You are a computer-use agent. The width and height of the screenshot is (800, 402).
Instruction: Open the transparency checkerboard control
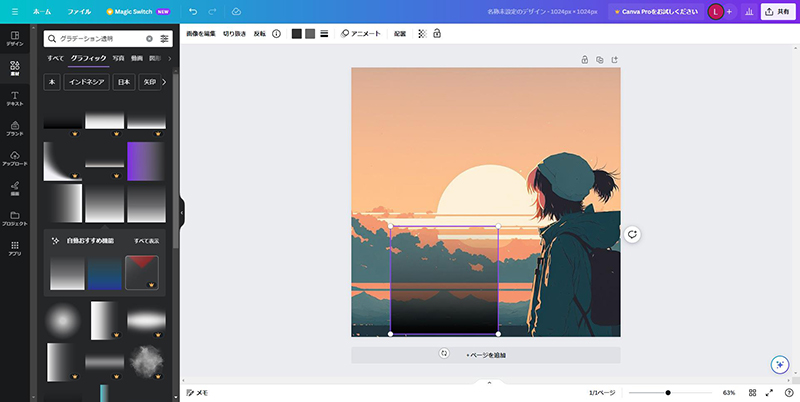coord(422,34)
